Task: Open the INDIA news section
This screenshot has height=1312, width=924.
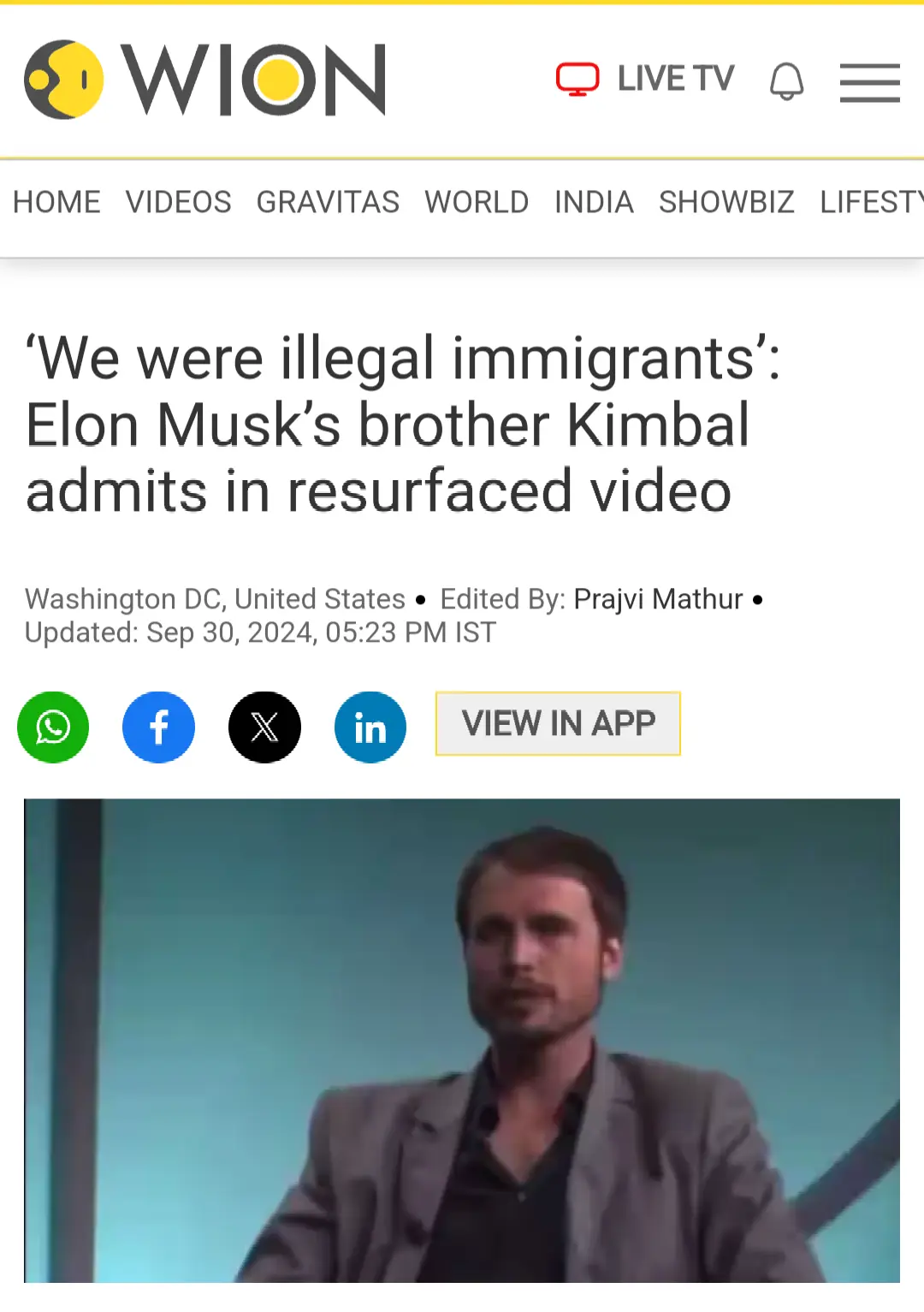Action: pyautogui.click(x=594, y=203)
